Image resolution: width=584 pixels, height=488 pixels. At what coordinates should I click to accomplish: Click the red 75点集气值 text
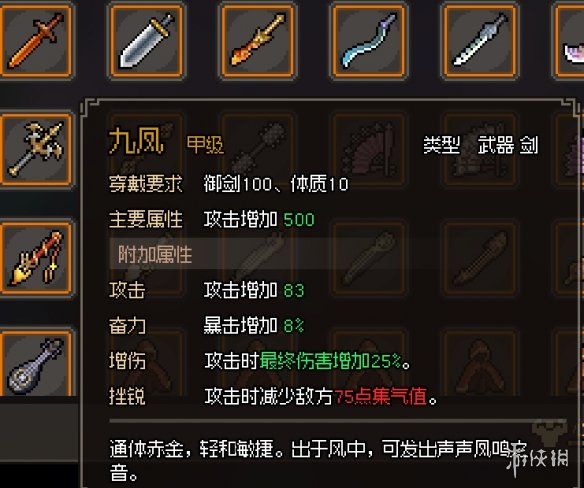click(x=381, y=397)
